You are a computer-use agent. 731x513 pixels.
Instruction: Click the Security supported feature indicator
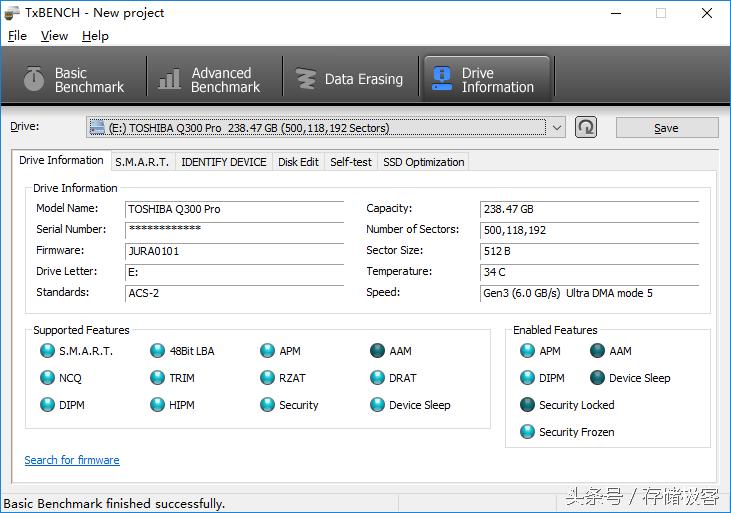268,405
